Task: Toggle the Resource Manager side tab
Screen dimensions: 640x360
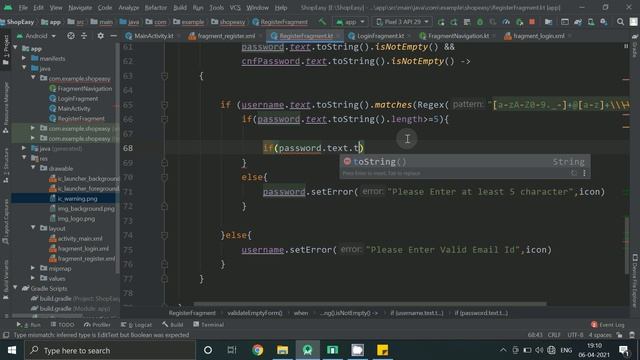Action: (x=5, y=107)
